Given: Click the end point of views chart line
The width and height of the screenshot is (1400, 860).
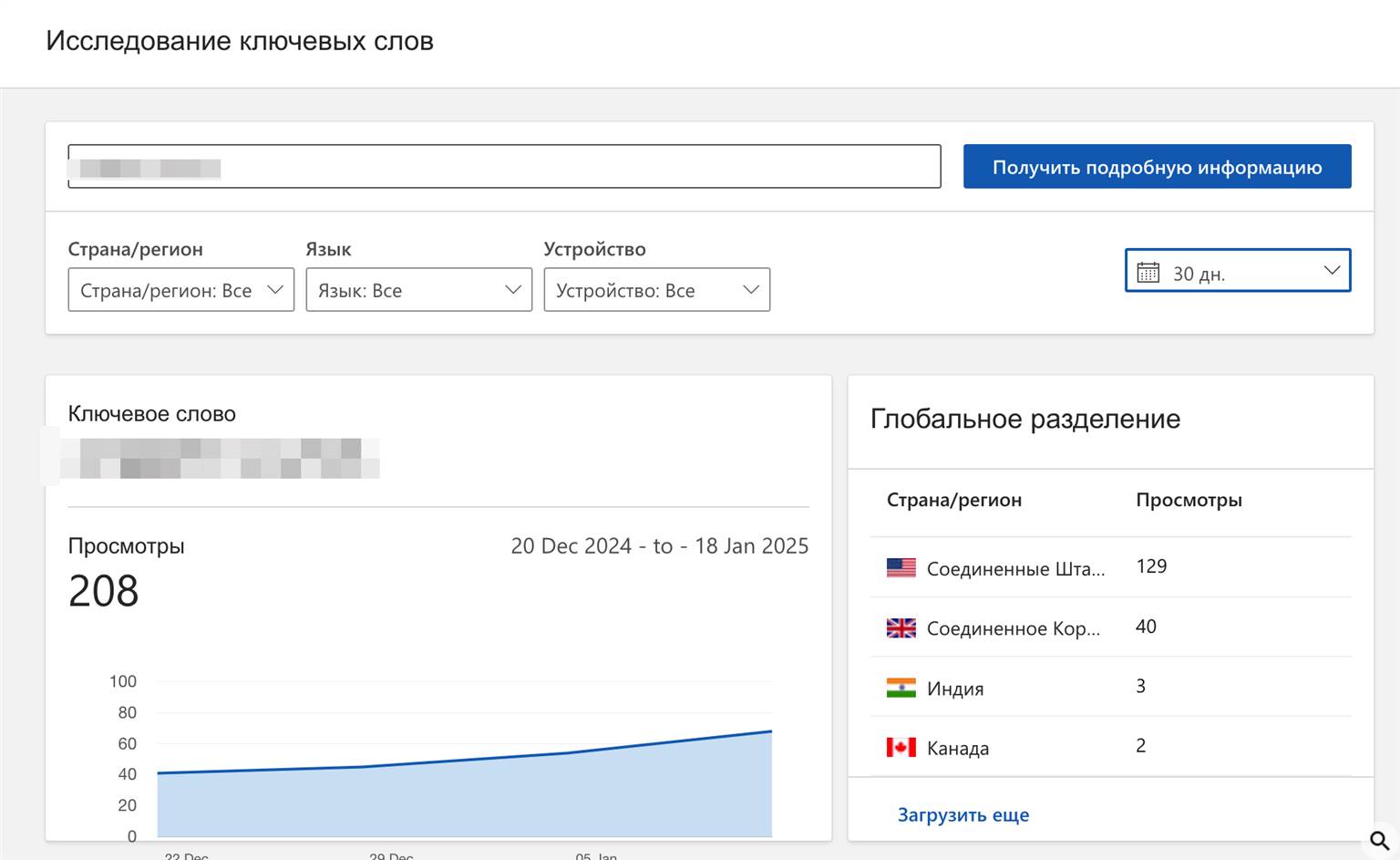Looking at the screenshot, I should (771, 731).
